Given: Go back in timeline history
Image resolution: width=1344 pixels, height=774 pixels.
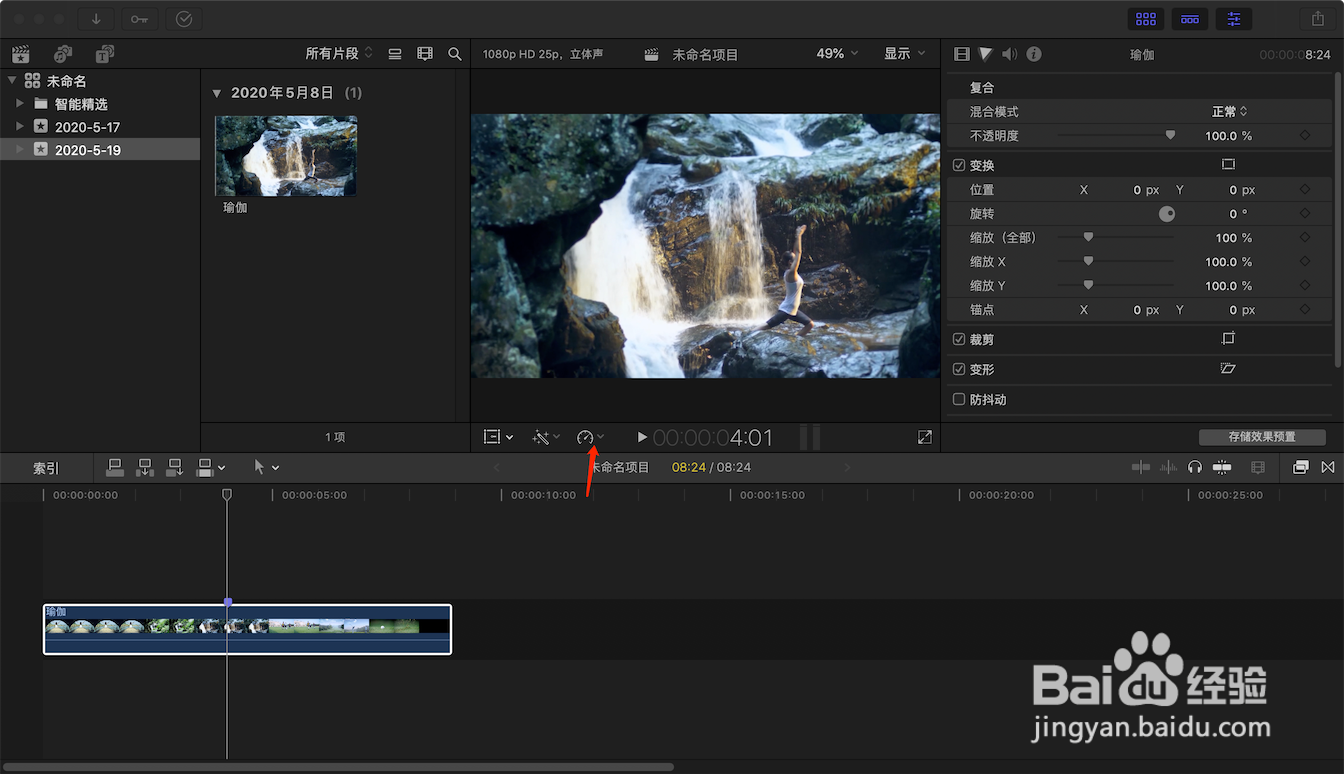Looking at the screenshot, I should [497, 467].
